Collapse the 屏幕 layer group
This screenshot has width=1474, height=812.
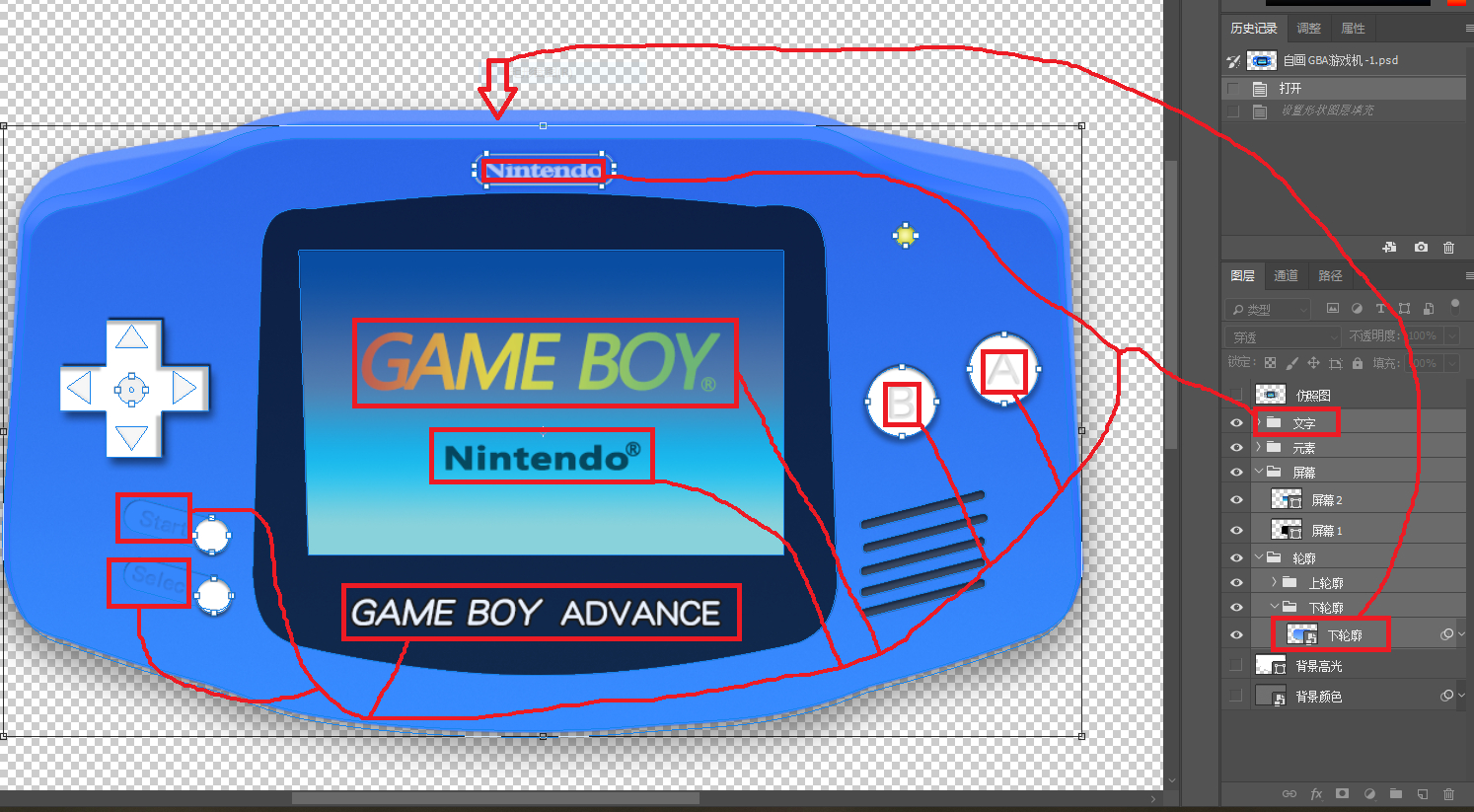coord(1259,473)
